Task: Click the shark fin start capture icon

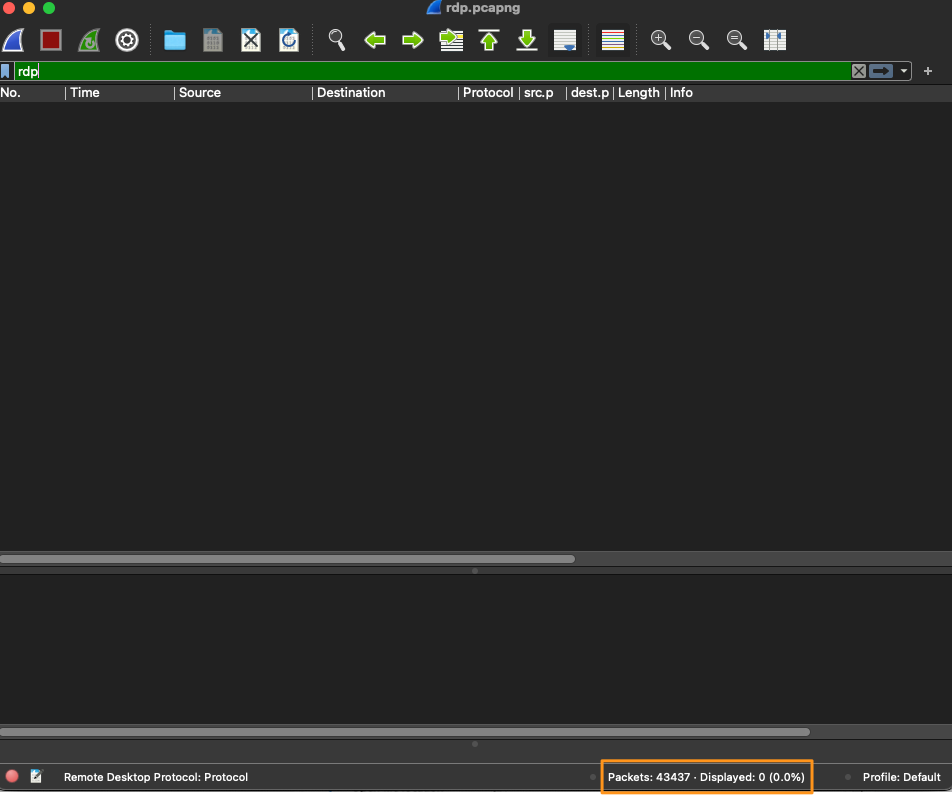Action: (13, 40)
